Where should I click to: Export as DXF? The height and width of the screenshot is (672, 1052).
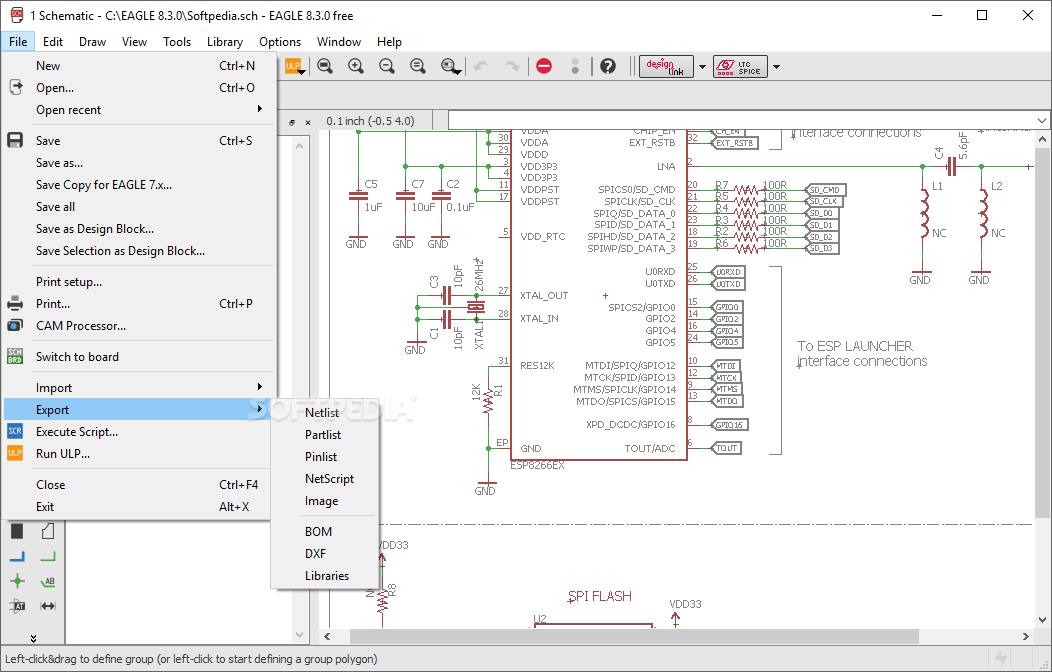point(325,554)
